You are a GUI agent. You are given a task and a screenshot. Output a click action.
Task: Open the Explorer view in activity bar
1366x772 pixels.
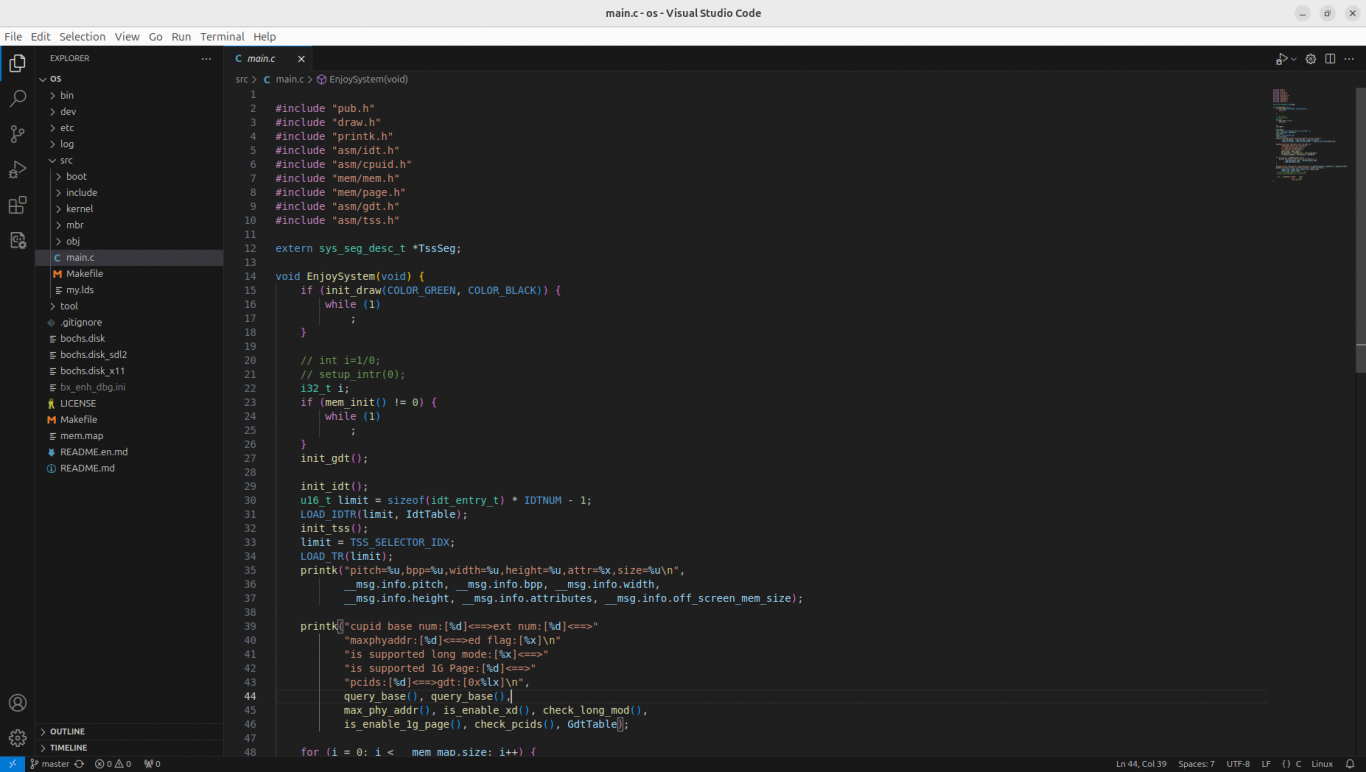[17, 64]
